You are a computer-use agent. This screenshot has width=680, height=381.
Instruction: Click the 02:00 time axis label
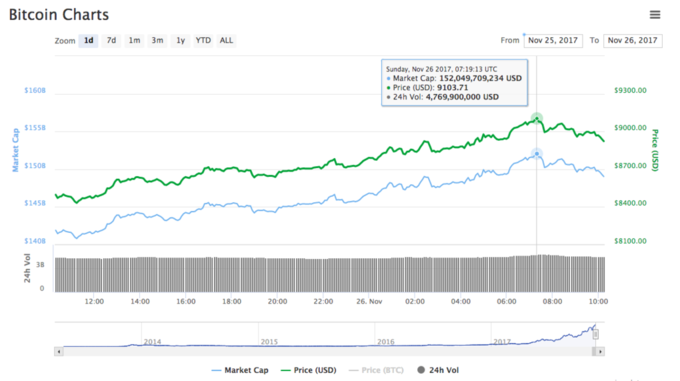point(415,301)
